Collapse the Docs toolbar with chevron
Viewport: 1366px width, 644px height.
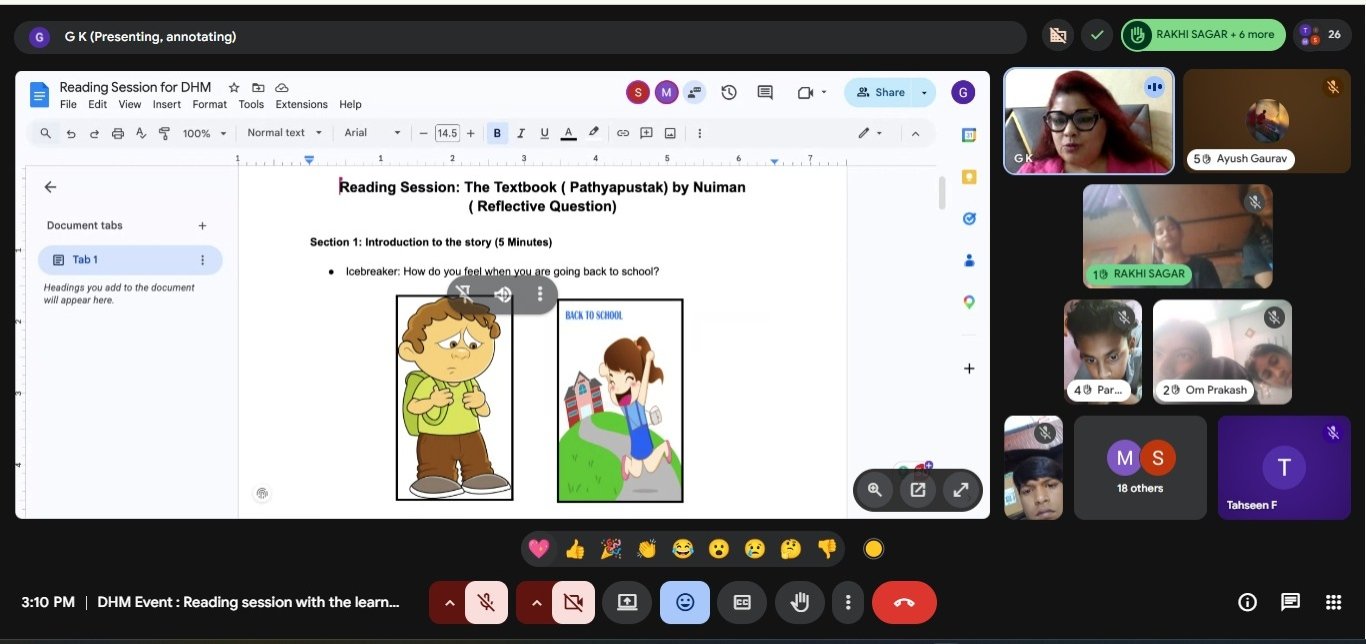[915, 133]
